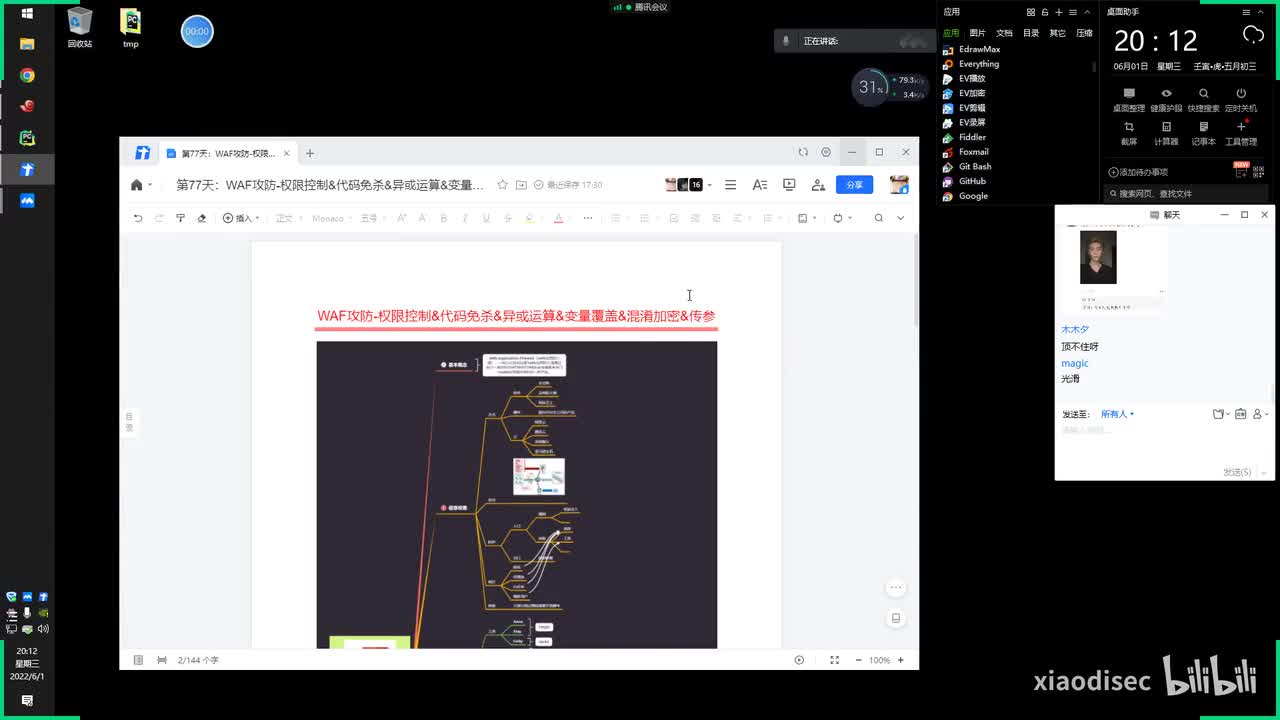1280x720 pixels.
Task: Open the Tencent Docs window settings gear
Action: pos(826,152)
